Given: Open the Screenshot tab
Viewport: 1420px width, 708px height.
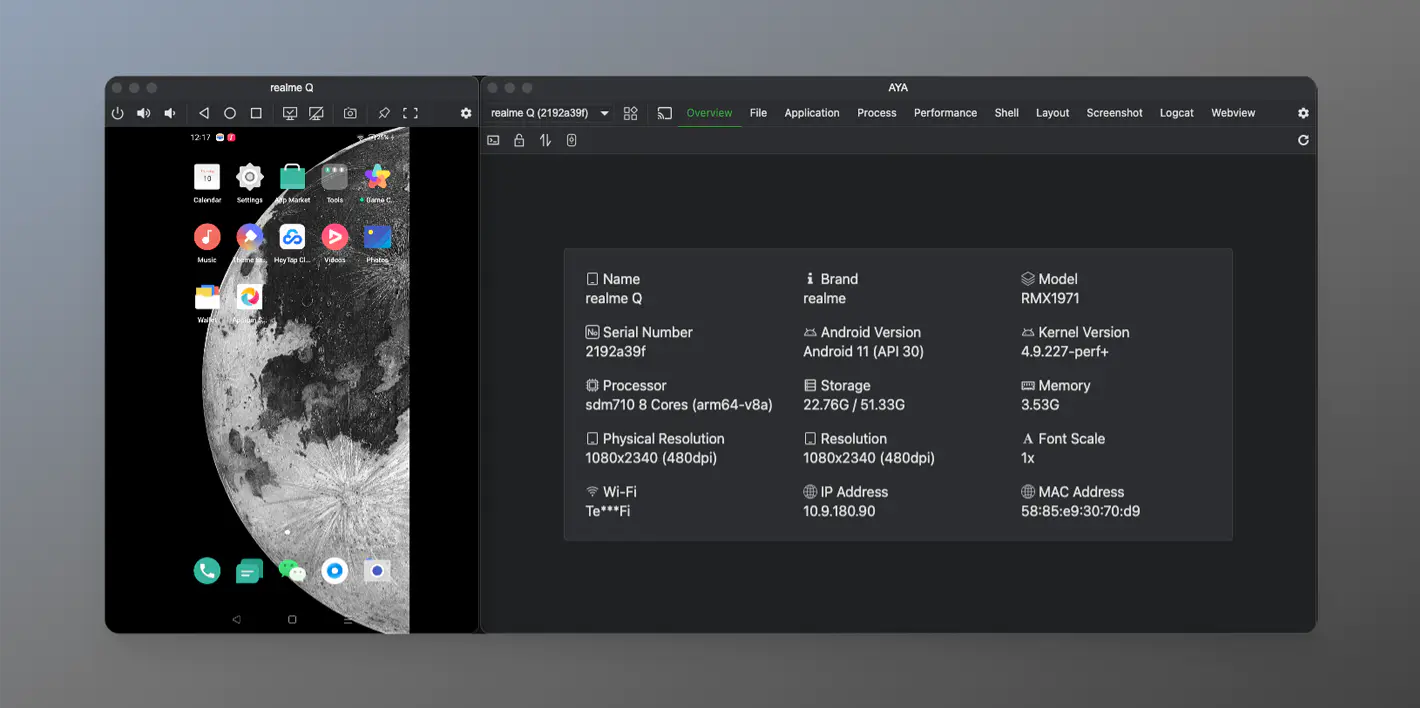Looking at the screenshot, I should coord(1114,113).
